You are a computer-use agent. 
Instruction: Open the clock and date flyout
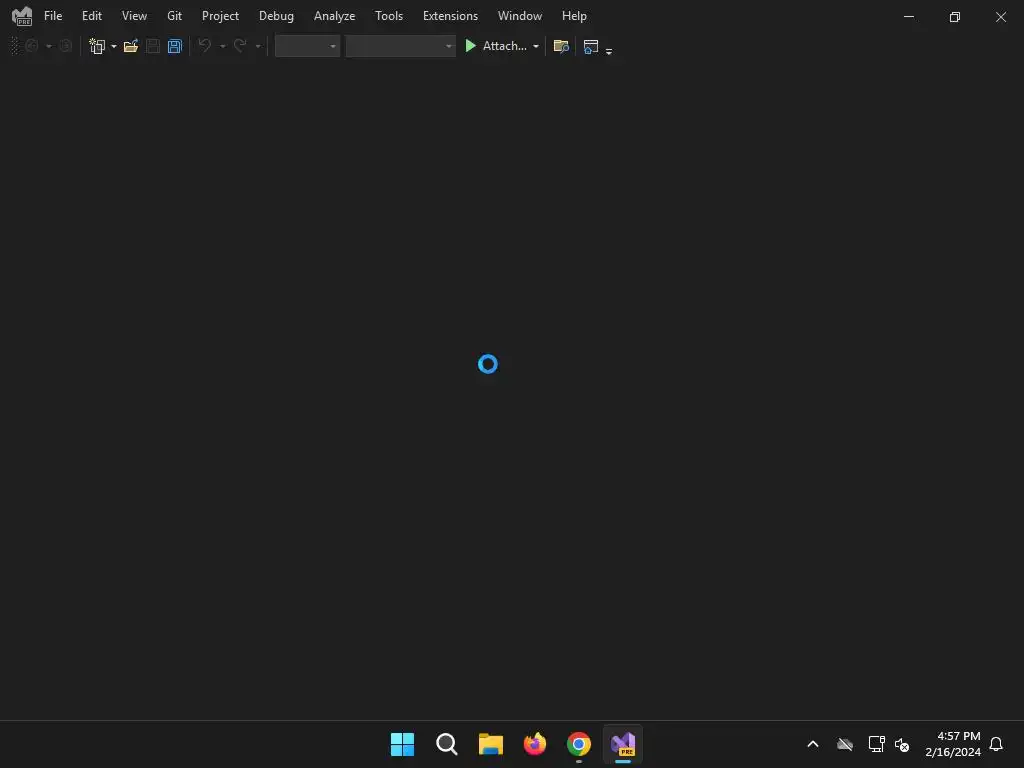pyautogui.click(x=953, y=744)
